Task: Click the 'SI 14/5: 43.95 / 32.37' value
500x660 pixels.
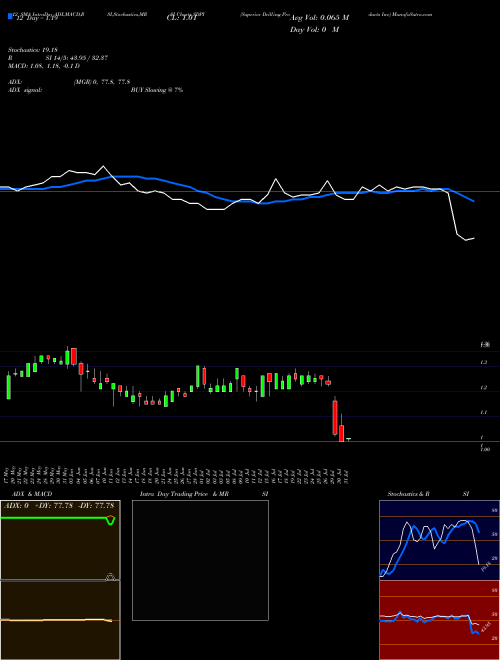Action: point(77,58)
